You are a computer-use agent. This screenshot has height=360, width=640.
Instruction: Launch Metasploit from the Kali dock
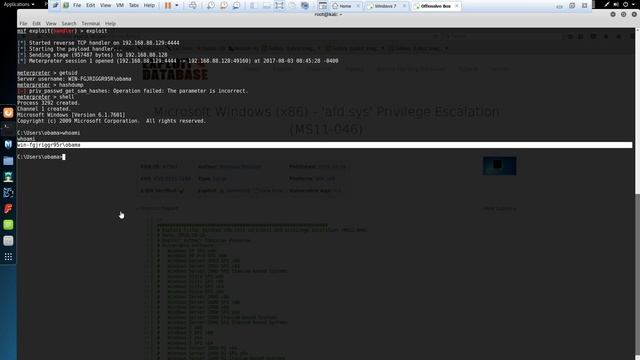[8, 144]
